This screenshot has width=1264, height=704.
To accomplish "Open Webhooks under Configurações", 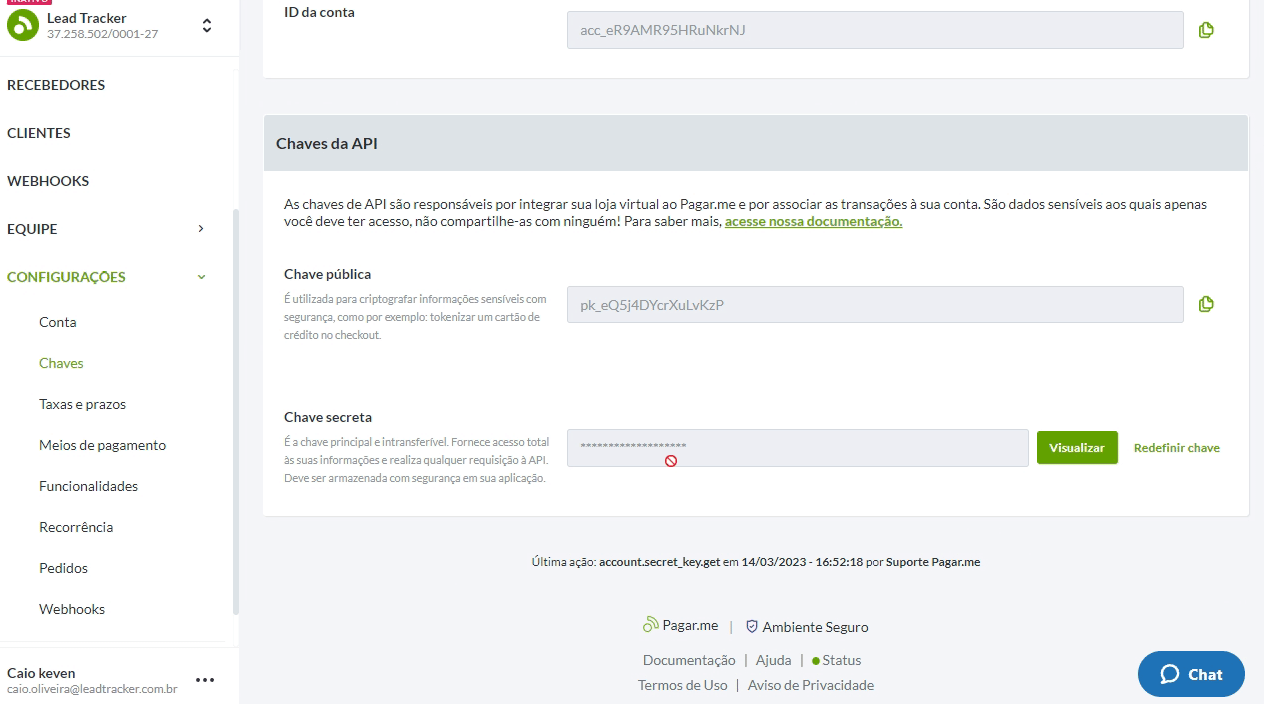I will (72, 609).
